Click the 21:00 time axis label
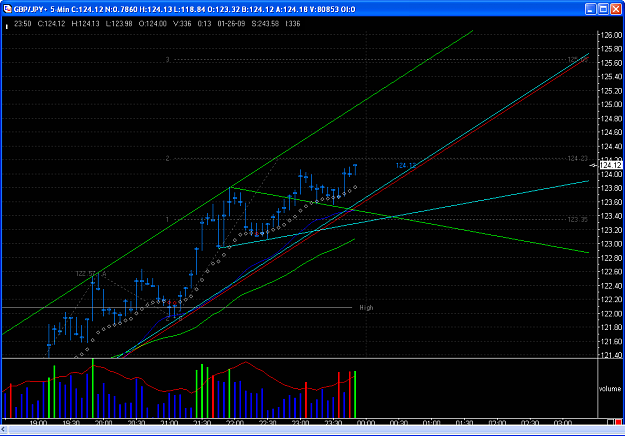The image size is (625, 436). tap(169, 423)
